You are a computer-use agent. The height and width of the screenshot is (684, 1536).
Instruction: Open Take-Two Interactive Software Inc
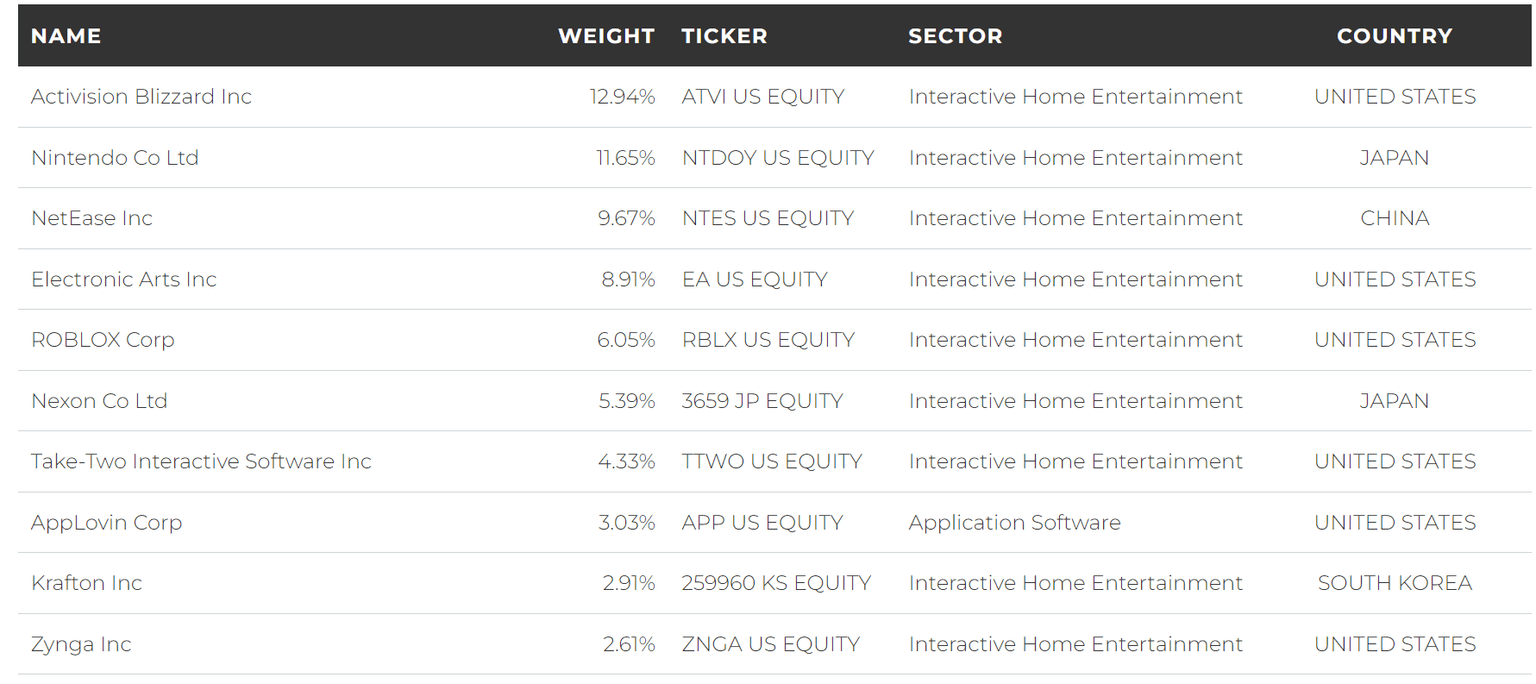[201, 462]
